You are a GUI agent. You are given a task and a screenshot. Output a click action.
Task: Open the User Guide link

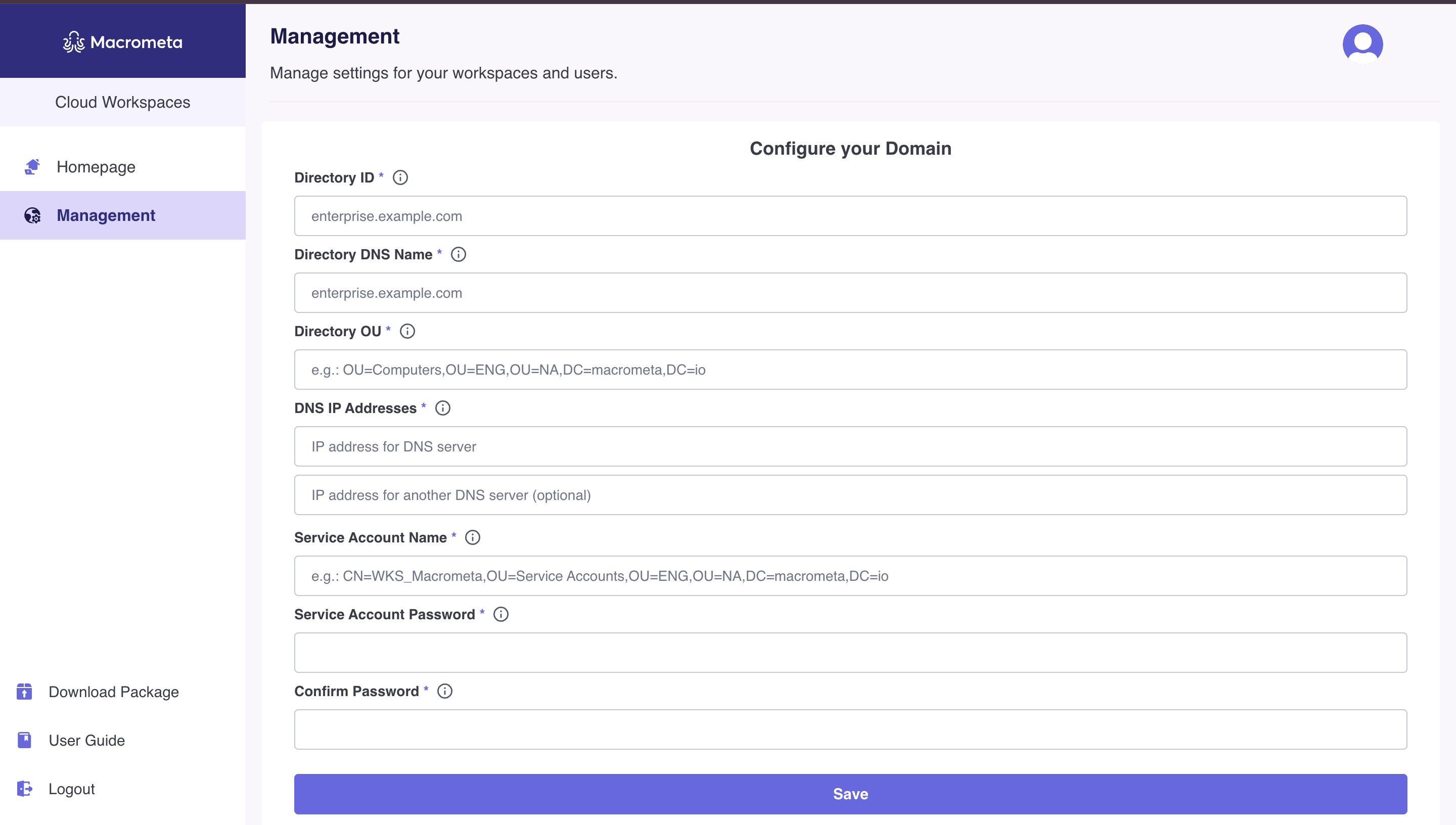tap(86, 740)
